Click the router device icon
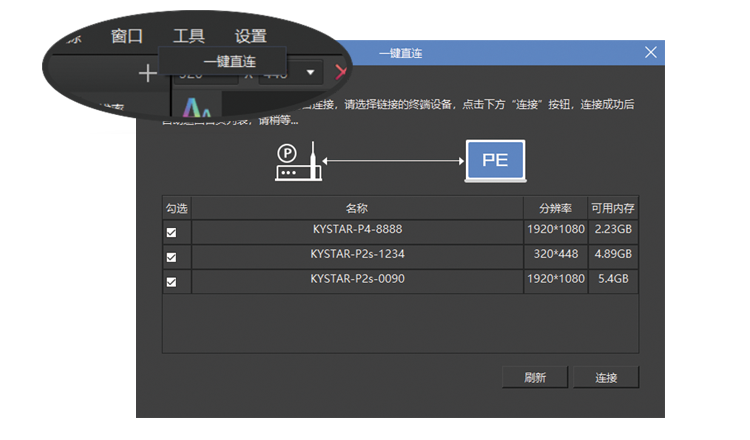The height and width of the screenshot is (440, 750). [x=297, y=162]
